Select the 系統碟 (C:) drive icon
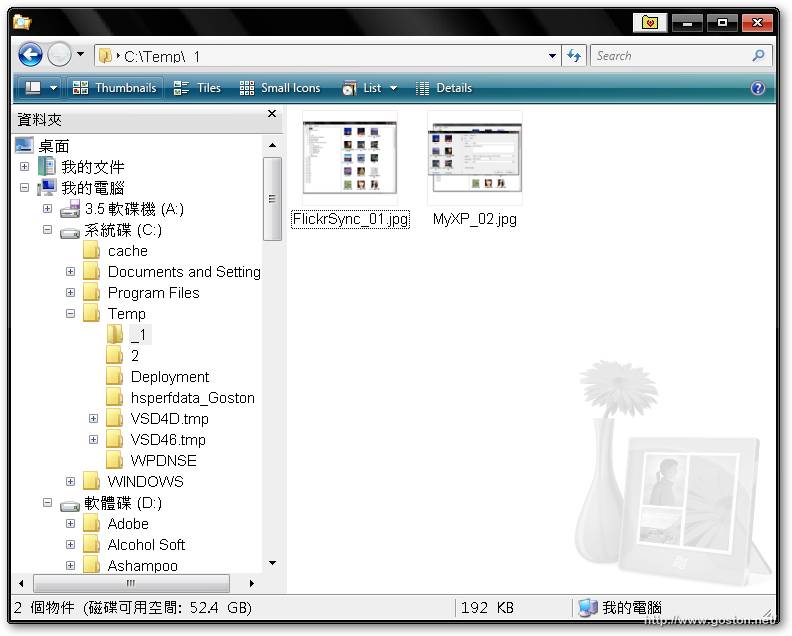This screenshot has width=792, height=636. click(x=70, y=232)
